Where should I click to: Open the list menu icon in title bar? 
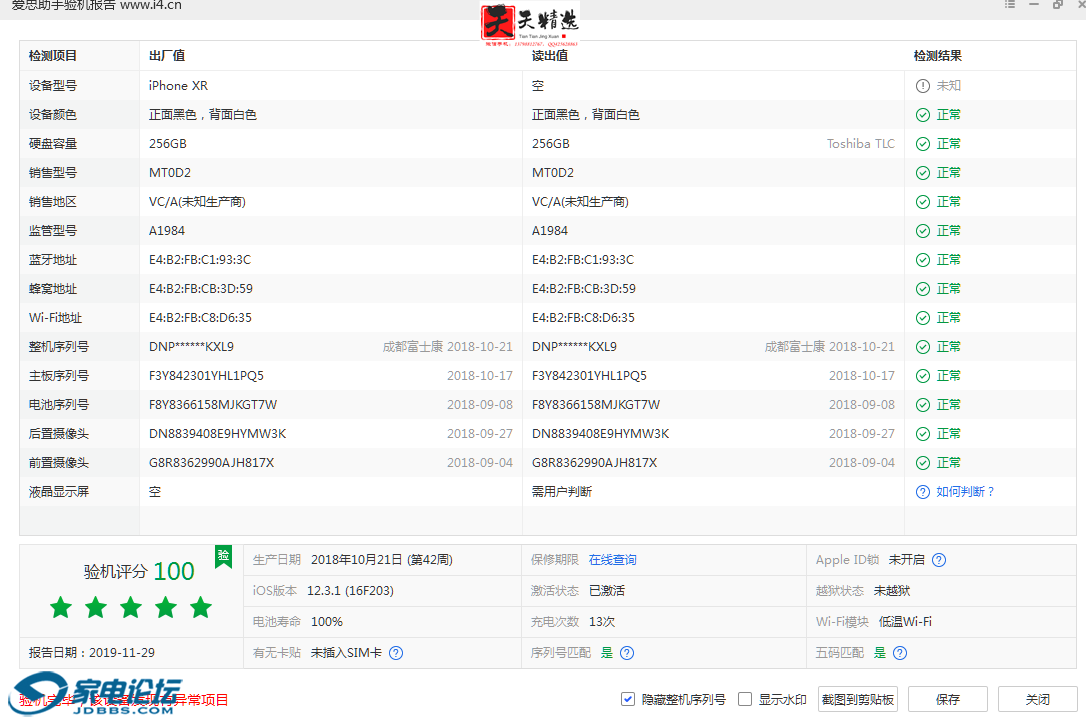(1010, 4)
